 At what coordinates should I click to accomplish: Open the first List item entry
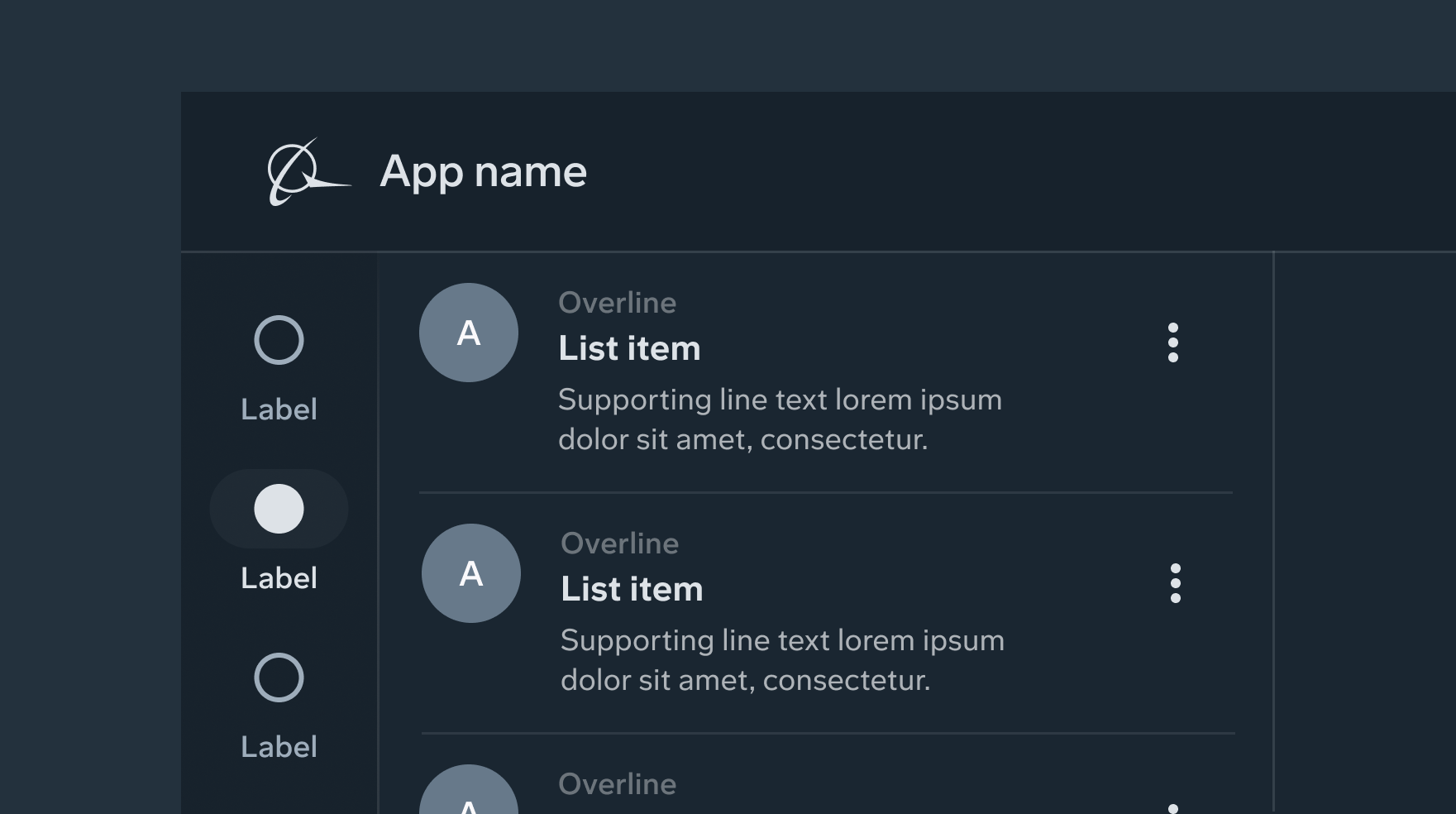[629, 348]
